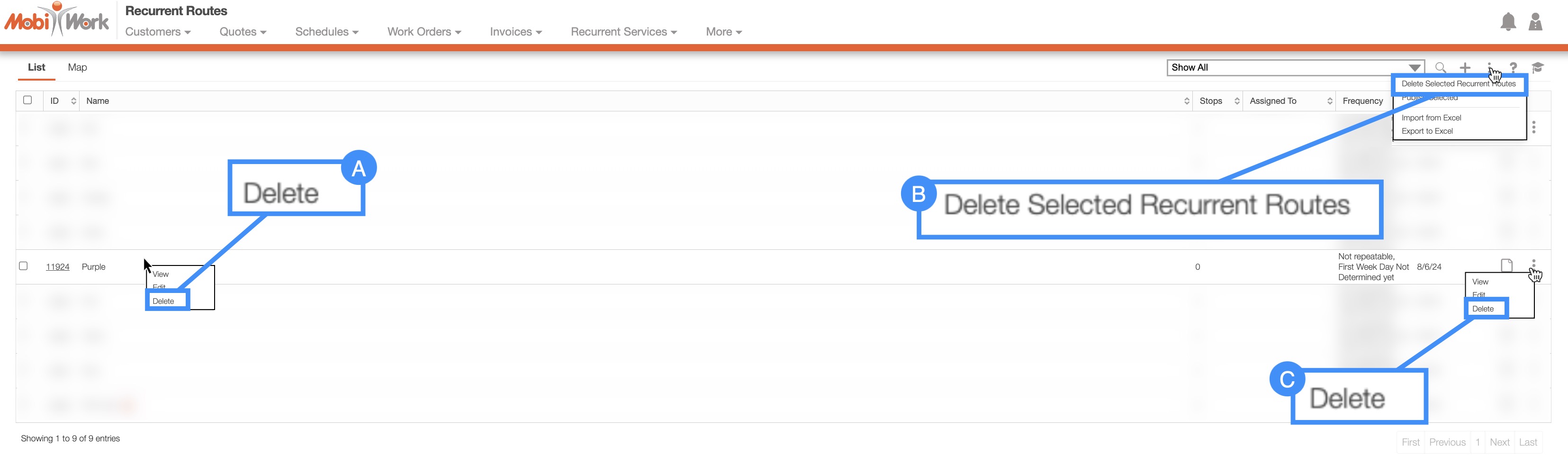Open help via the question mark icon
Image resolution: width=1568 pixels, height=457 pixels.
tap(1513, 68)
